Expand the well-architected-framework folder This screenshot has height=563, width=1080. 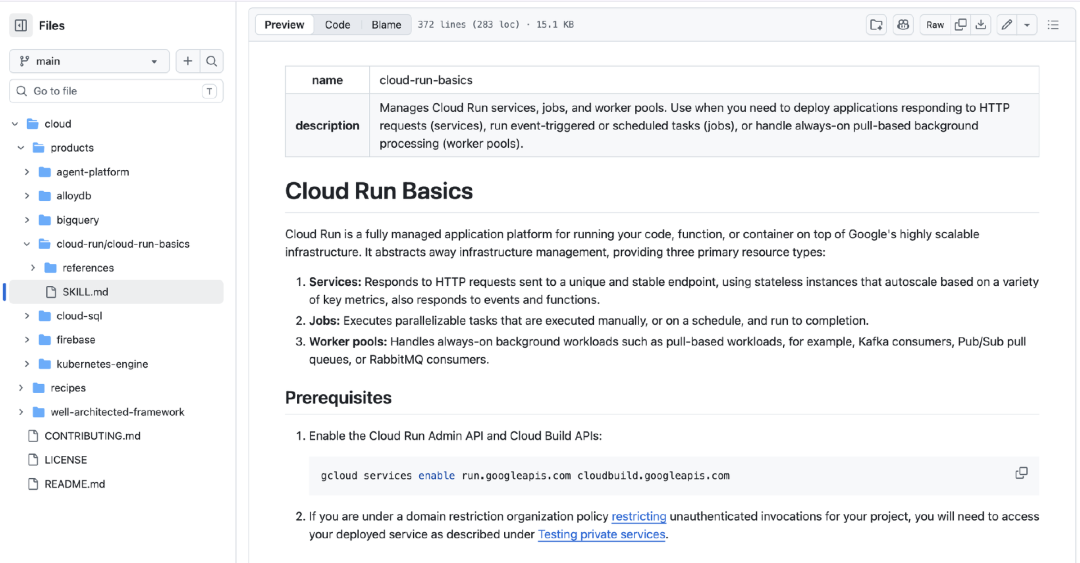[x=21, y=412]
